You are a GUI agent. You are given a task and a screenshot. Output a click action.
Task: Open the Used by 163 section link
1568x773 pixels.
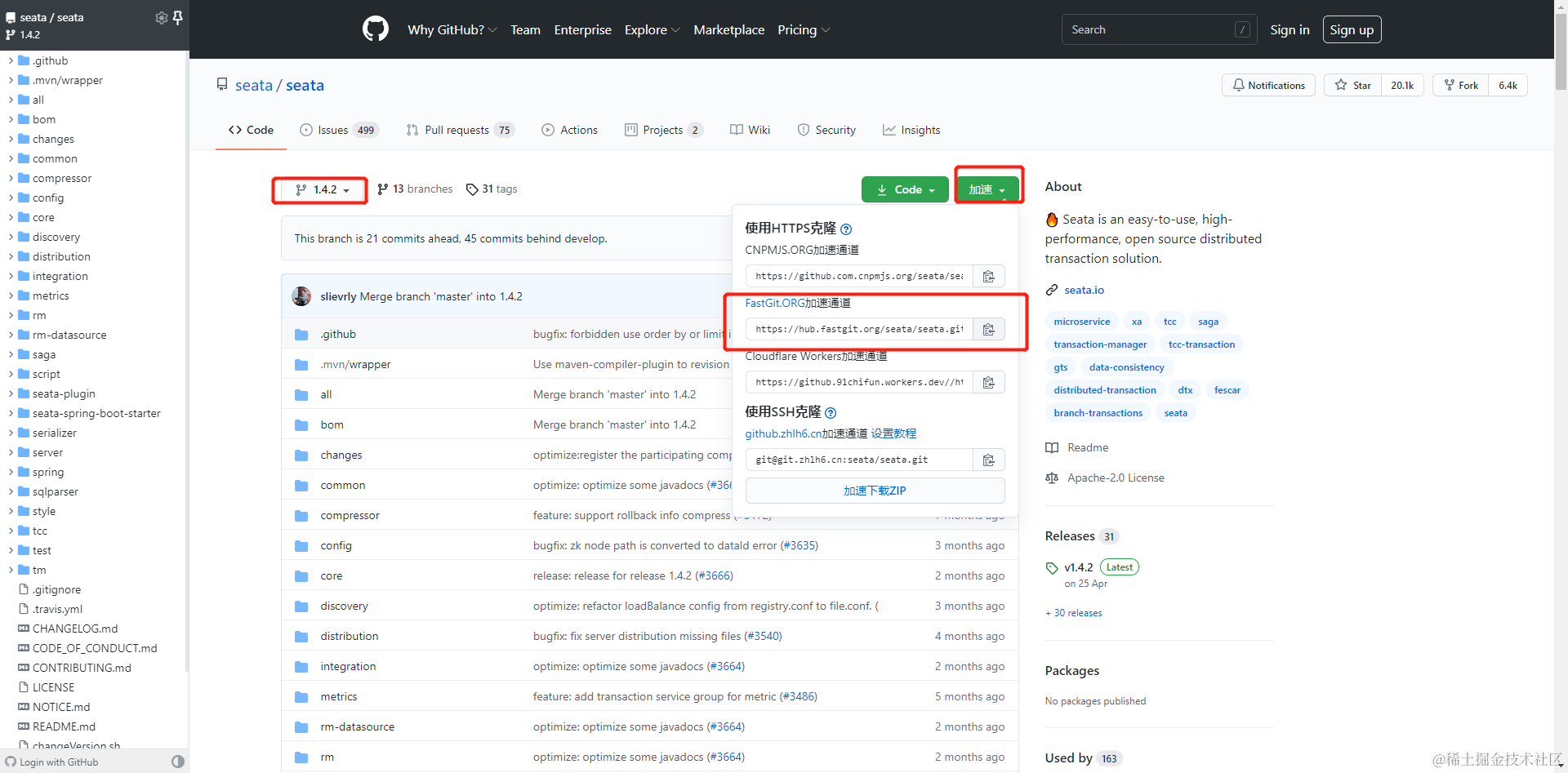[1083, 758]
